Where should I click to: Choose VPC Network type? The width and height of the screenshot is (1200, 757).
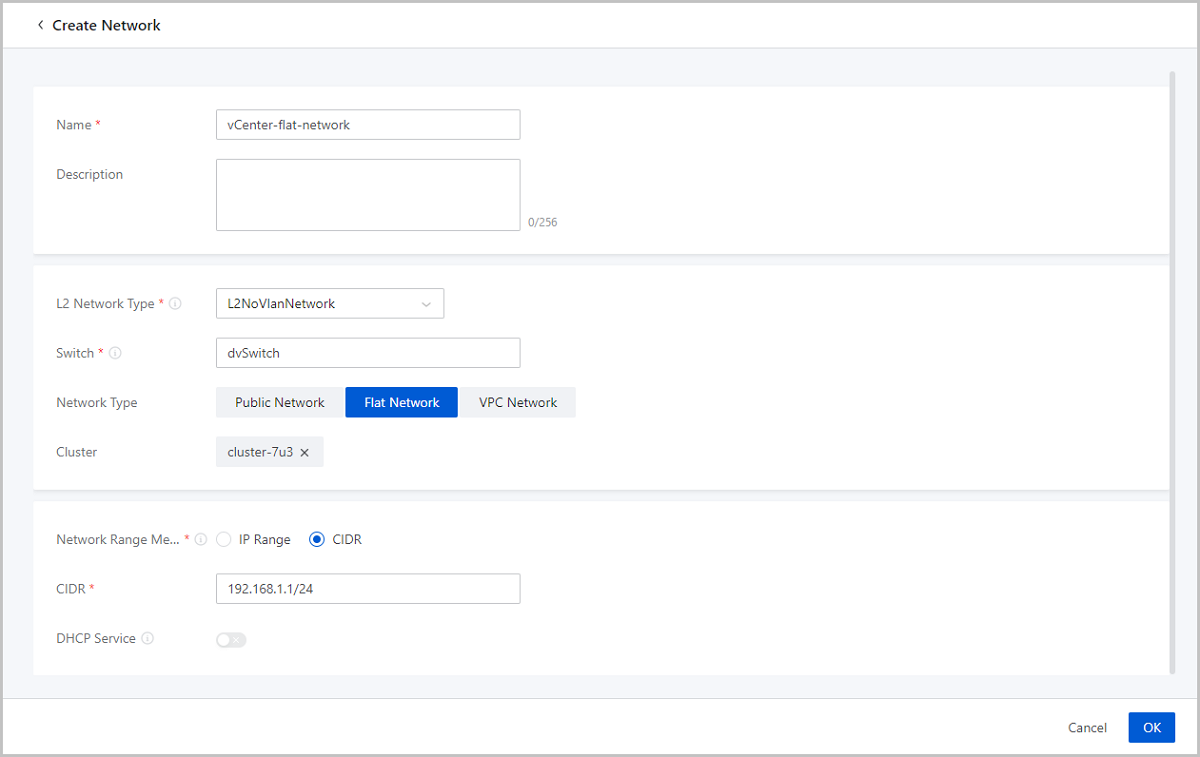click(517, 403)
